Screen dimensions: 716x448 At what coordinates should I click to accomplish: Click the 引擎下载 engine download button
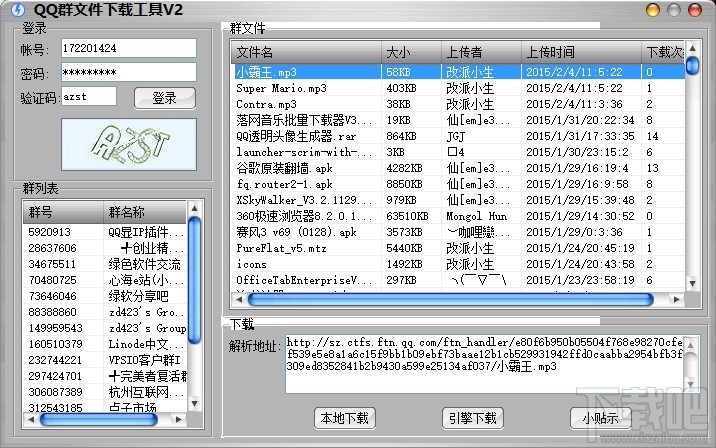coord(473,418)
